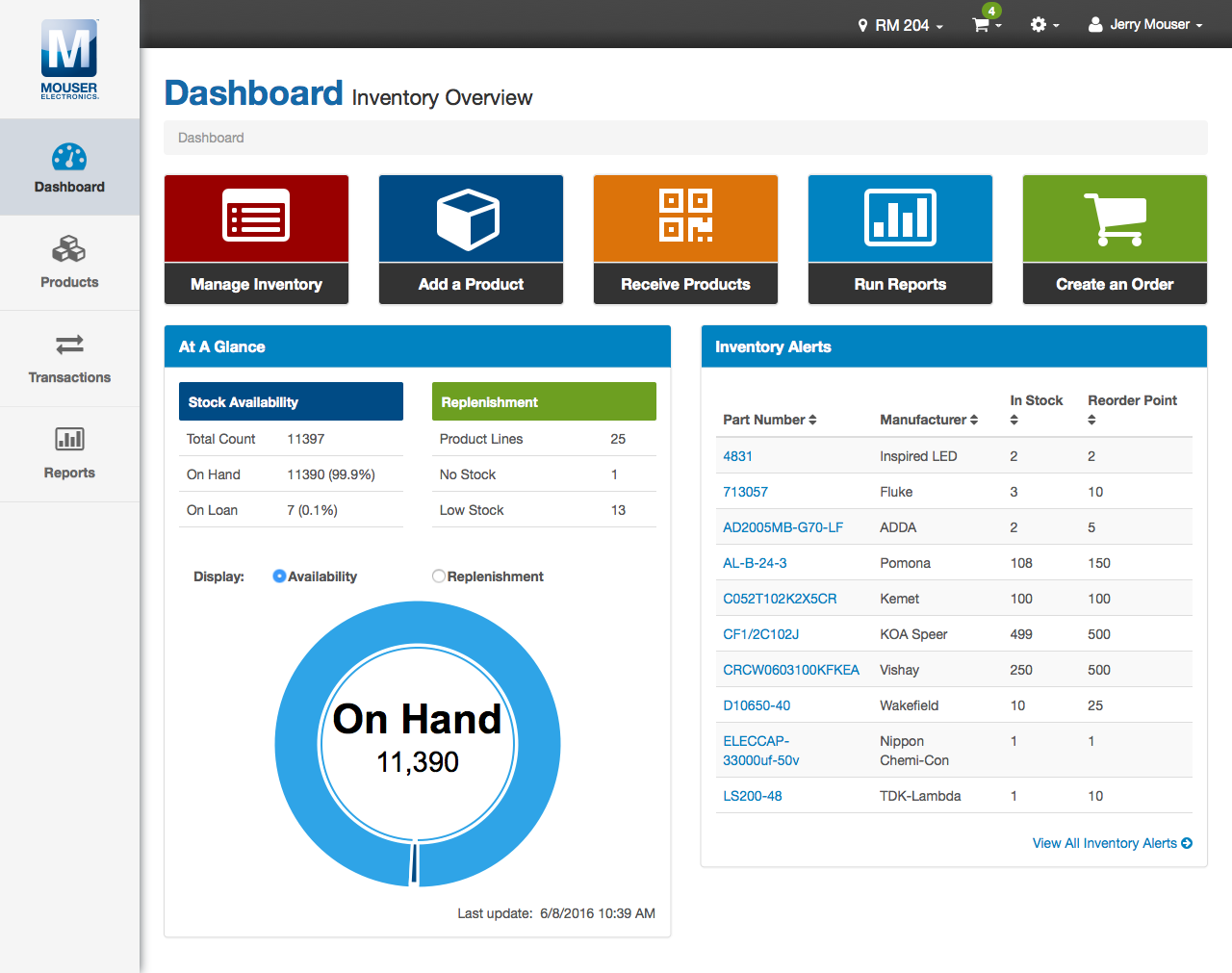Select the Add a Product cube icon

coord(471,218)
